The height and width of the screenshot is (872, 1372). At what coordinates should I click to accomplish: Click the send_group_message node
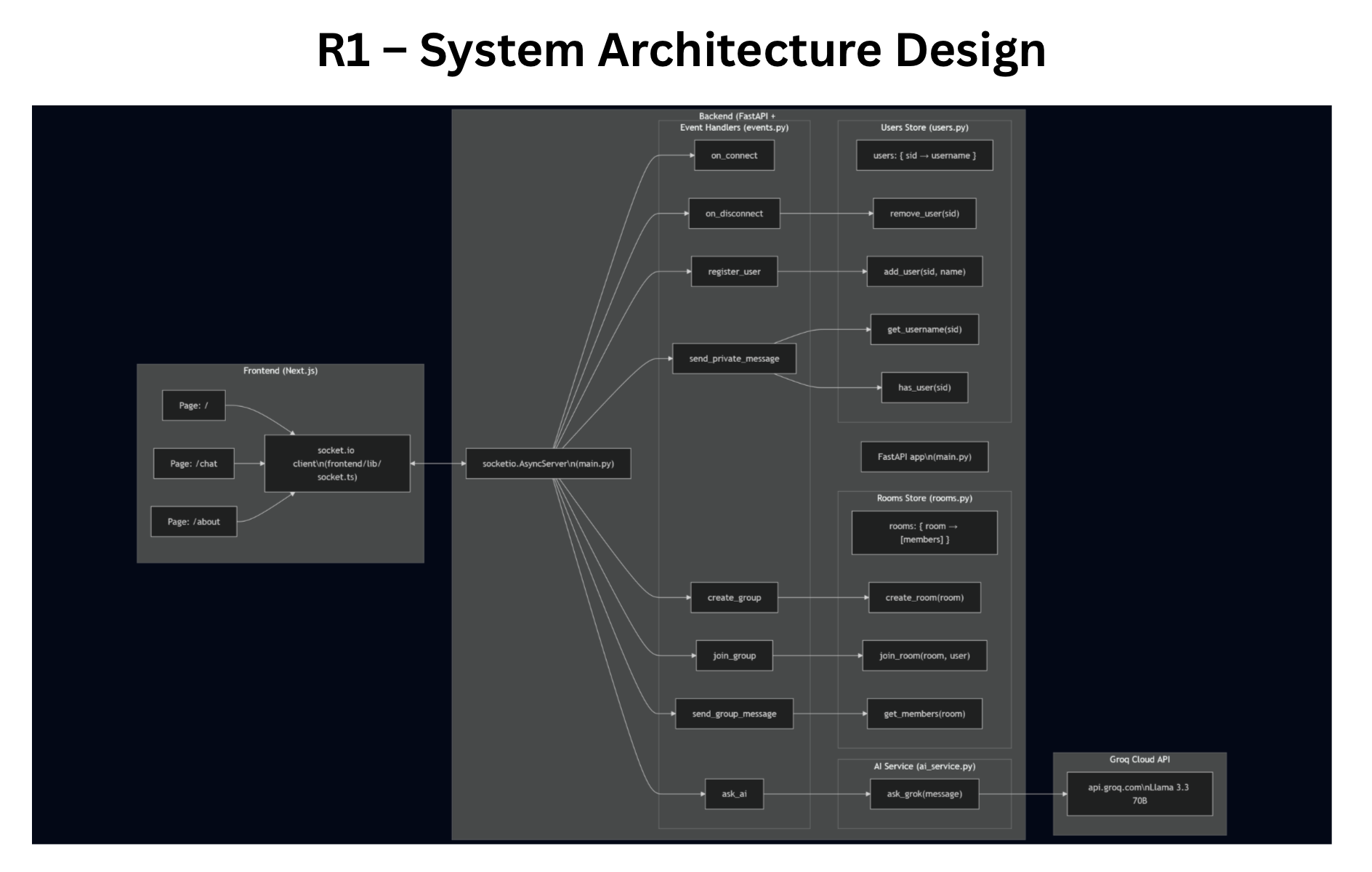[734, 714]
